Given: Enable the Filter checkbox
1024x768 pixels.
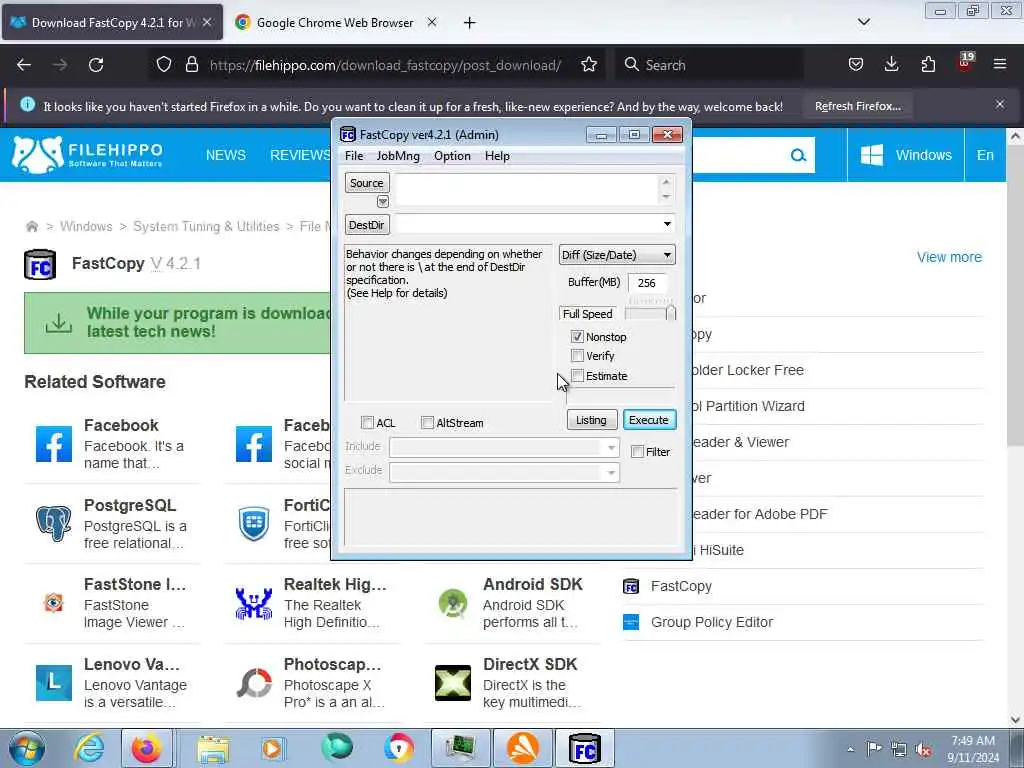Looking at the screenshot, I should coord(637,451).
